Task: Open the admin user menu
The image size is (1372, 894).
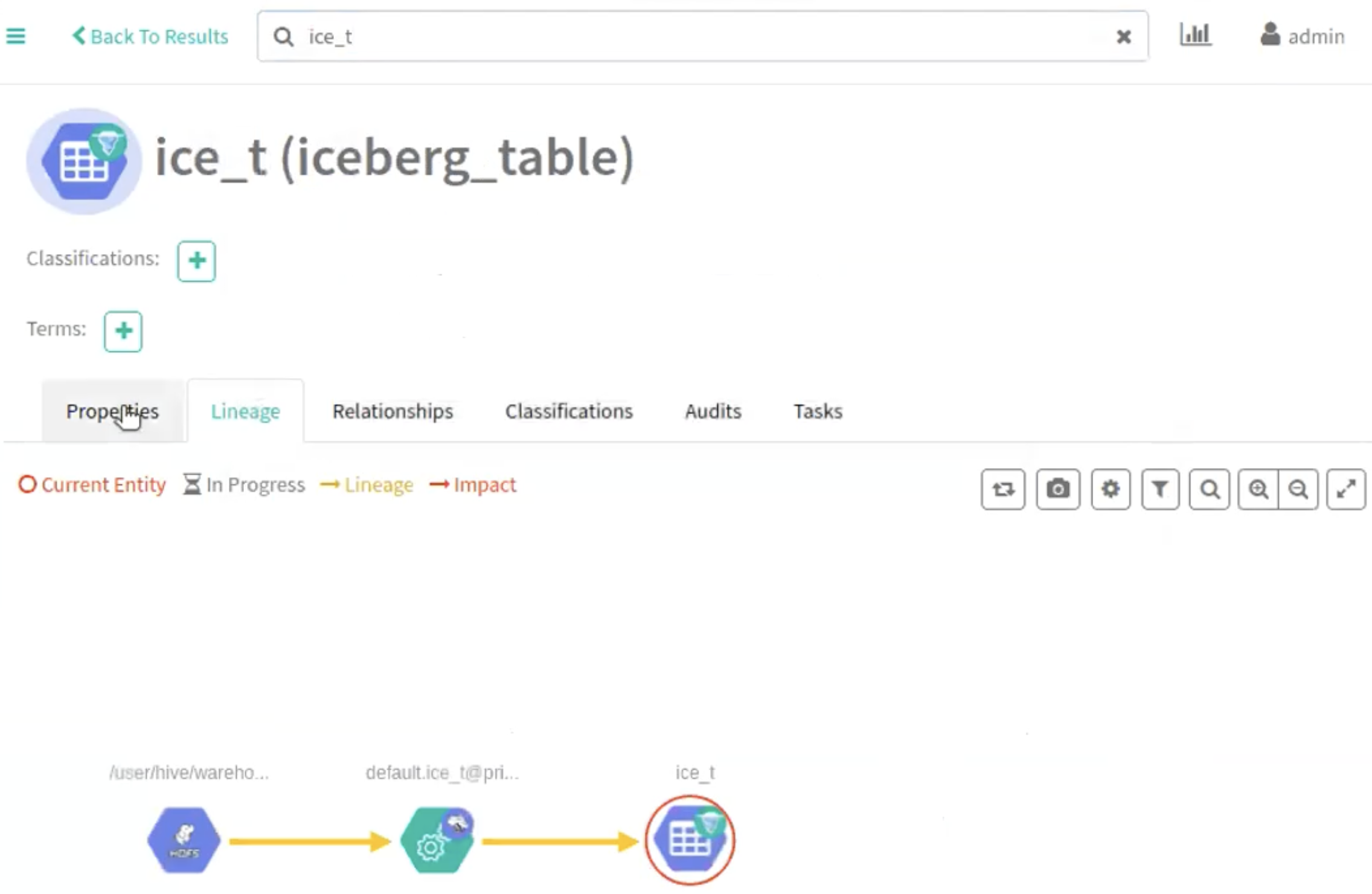Action: pyautogui.click(x=1303, y=36)
